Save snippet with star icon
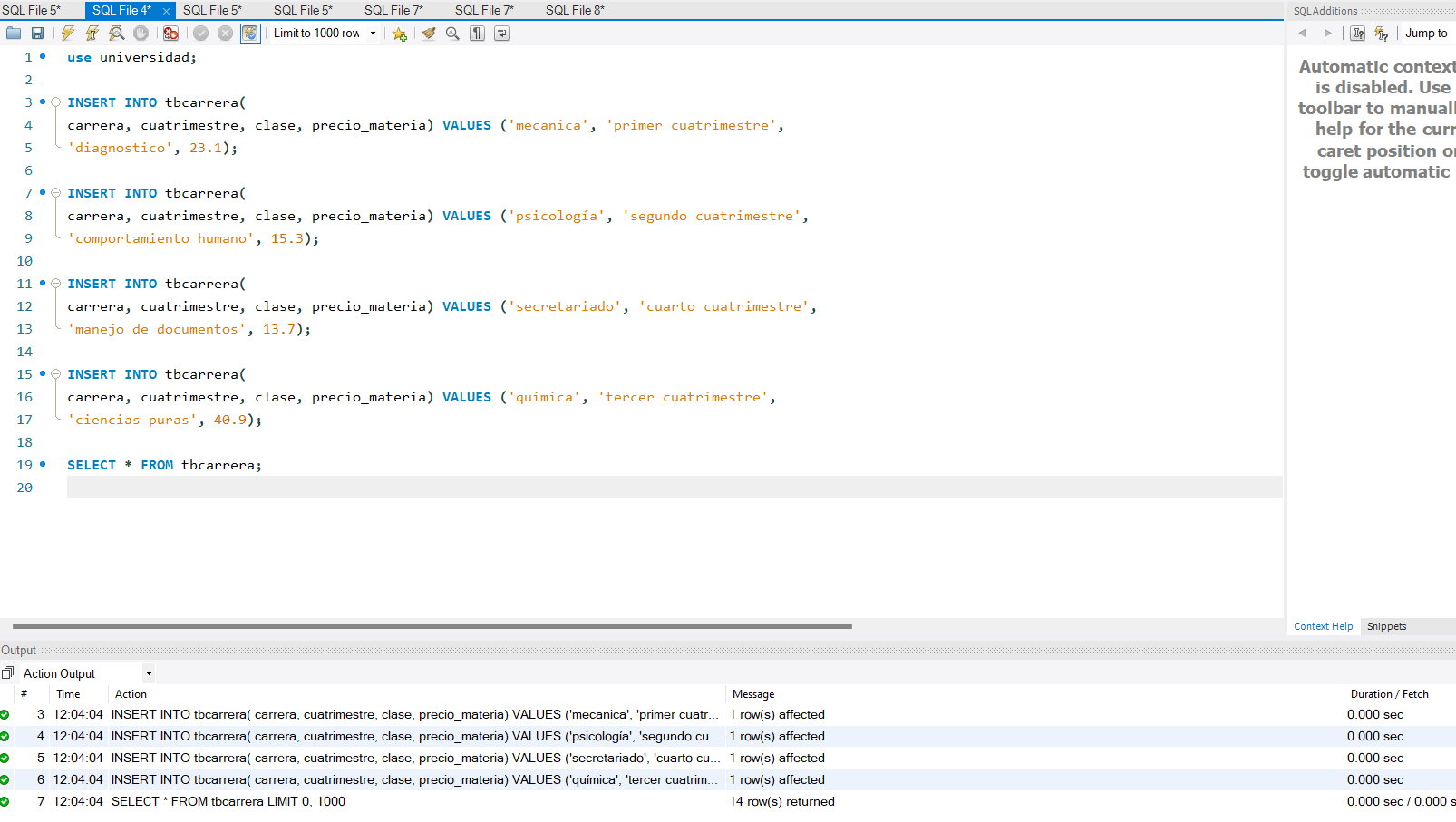The height and width of the screenshot is (822, 1456). click(x=399, y=34)
